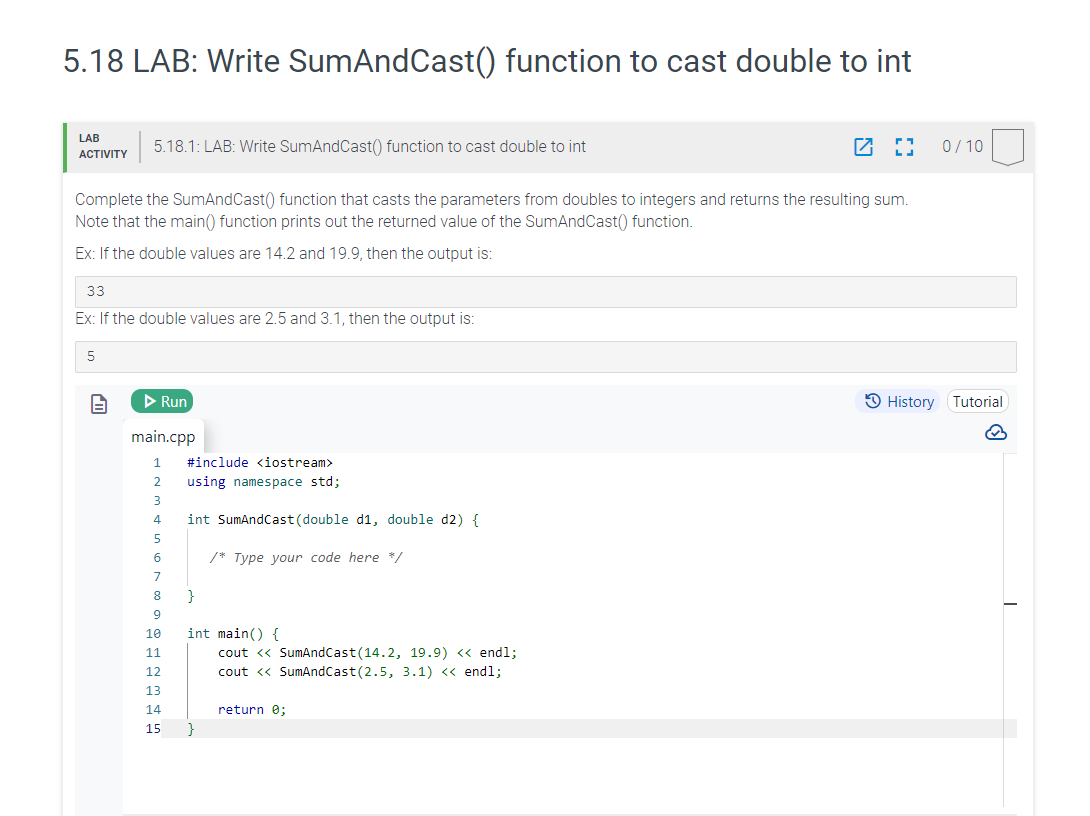This screenshot has height=816, width=1090.
Task: Click the editor scrollbar on the right
Action: coord(1010,603)
